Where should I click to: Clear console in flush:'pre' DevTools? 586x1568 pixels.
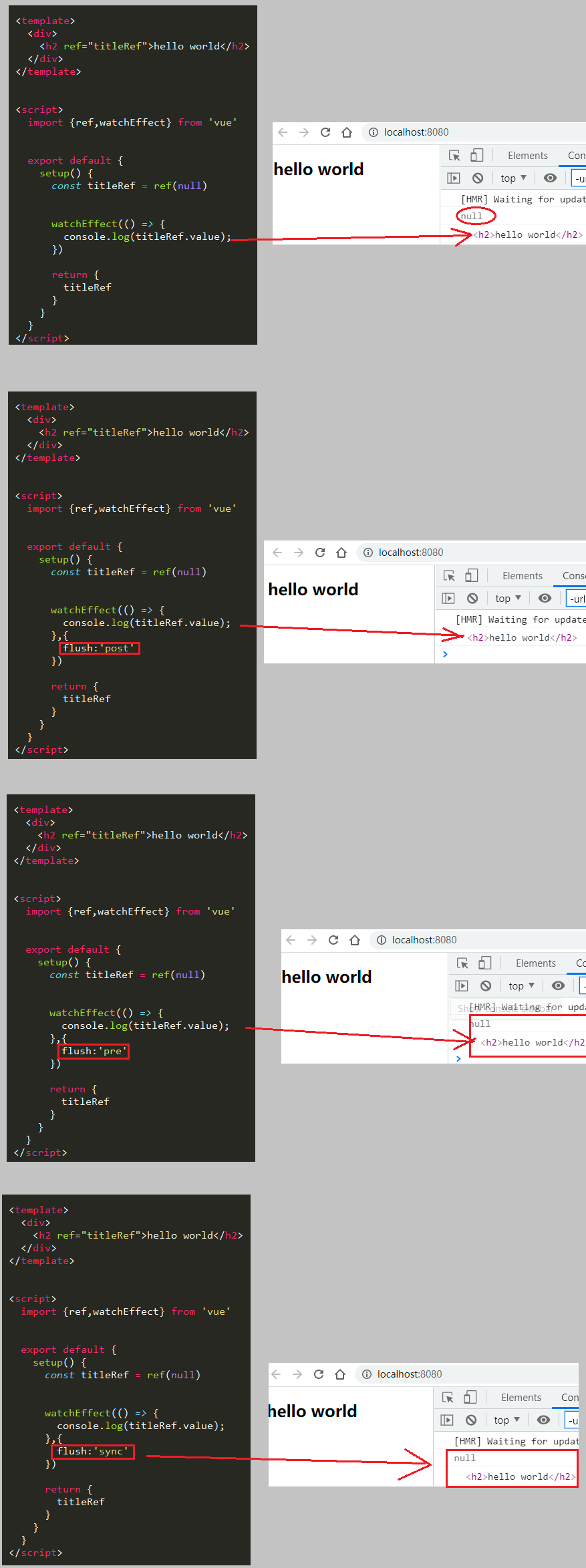coord(486,985)
